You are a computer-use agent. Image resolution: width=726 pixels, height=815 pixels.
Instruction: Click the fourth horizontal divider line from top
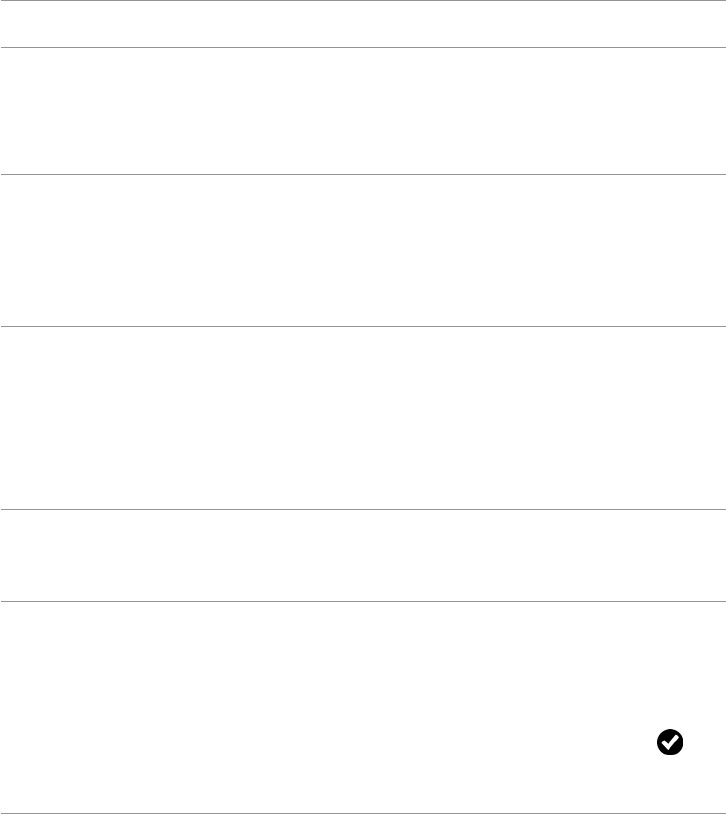coord(362,326)
